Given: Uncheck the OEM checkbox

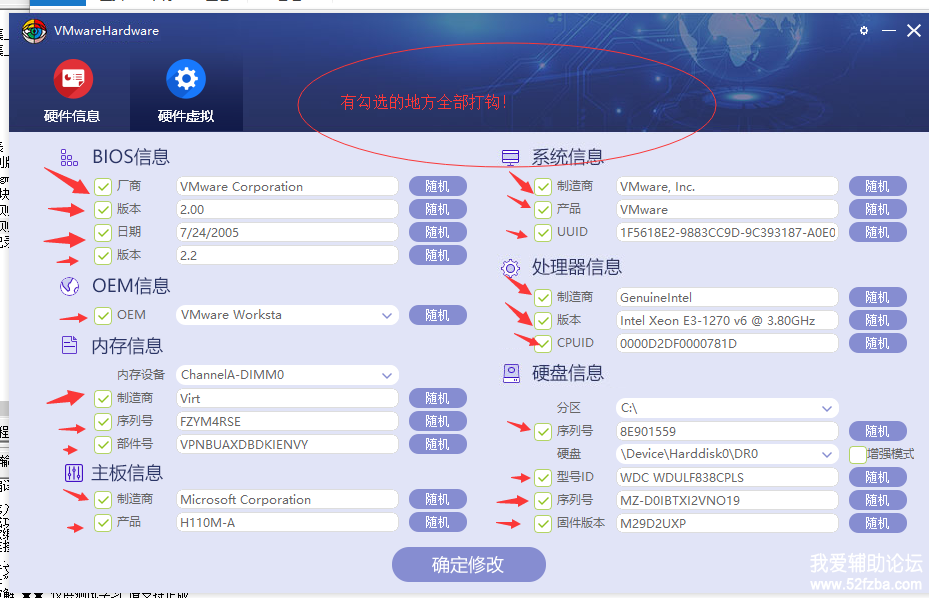Looking at the screenshot, I should click(x=103, y=315).
